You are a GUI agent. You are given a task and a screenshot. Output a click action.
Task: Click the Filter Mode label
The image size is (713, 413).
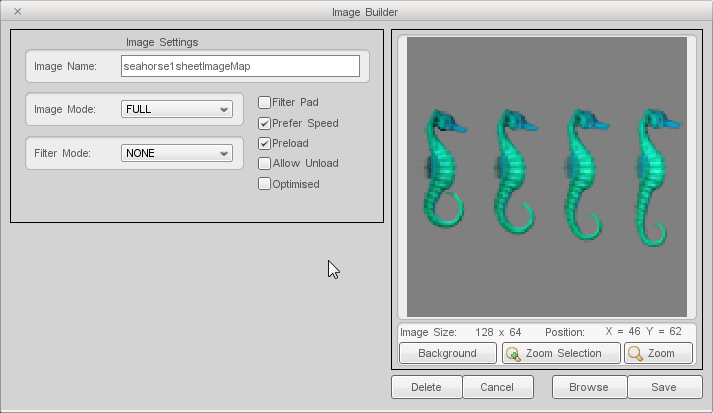click(x=62, y=153)
